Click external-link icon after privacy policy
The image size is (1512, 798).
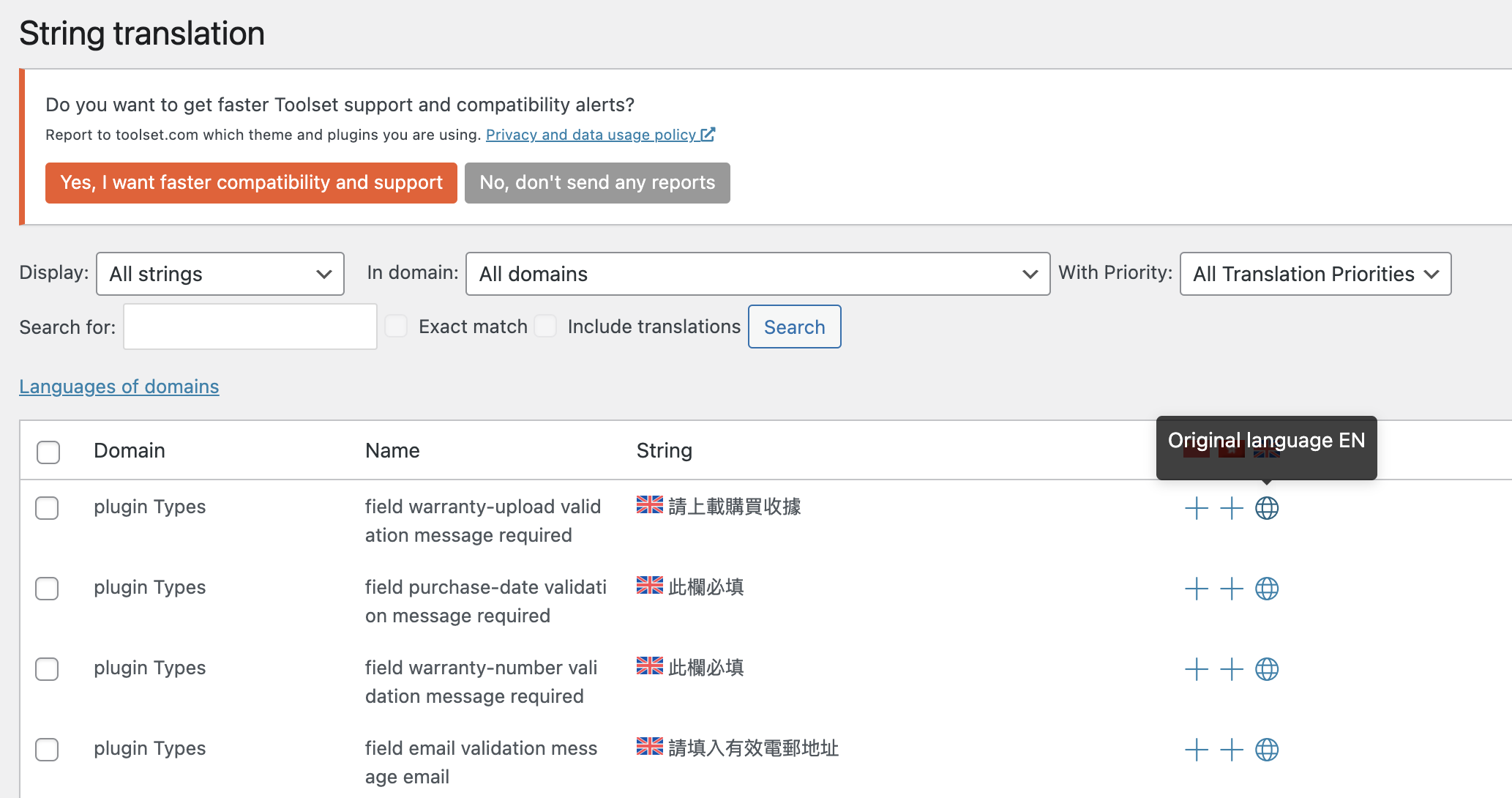[708, 135]
